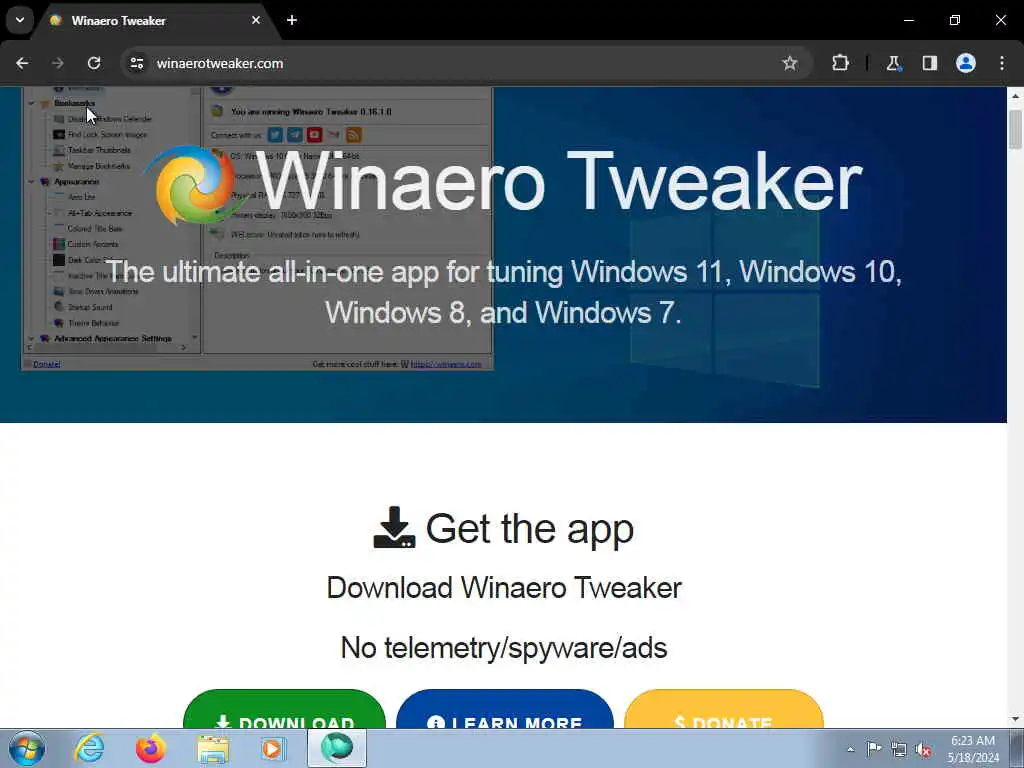Click the 'Get the app' heading

point(530,528)
